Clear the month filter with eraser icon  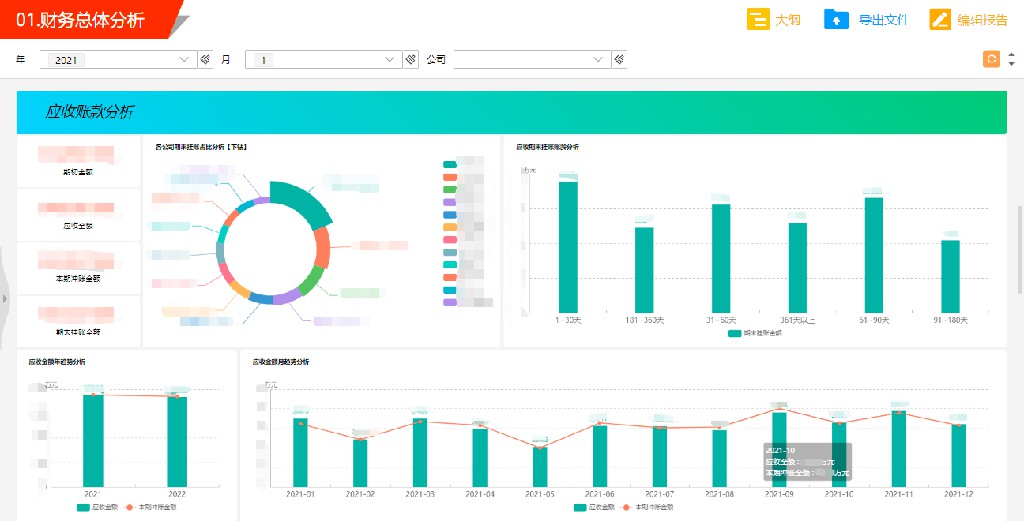(x=410, y=59)
